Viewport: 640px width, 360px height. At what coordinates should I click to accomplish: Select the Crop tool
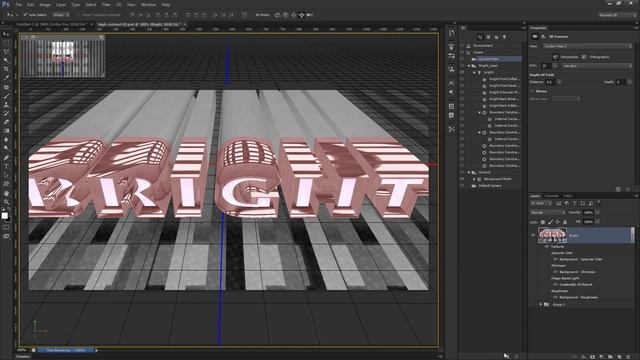pos(6,69)
